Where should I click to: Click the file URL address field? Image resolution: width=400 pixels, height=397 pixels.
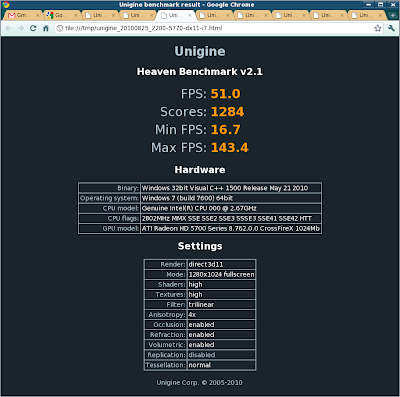coord(218,28)
